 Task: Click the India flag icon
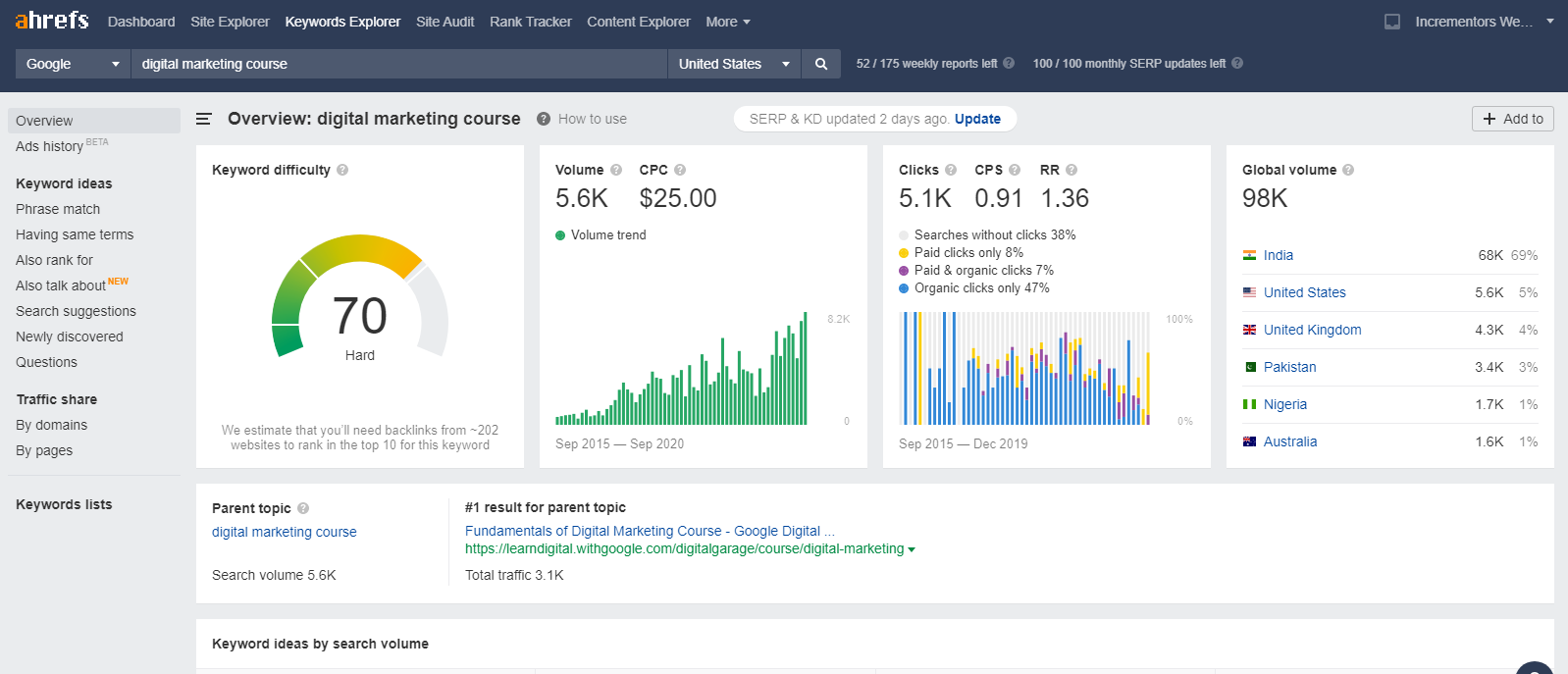coord(1249,255)
